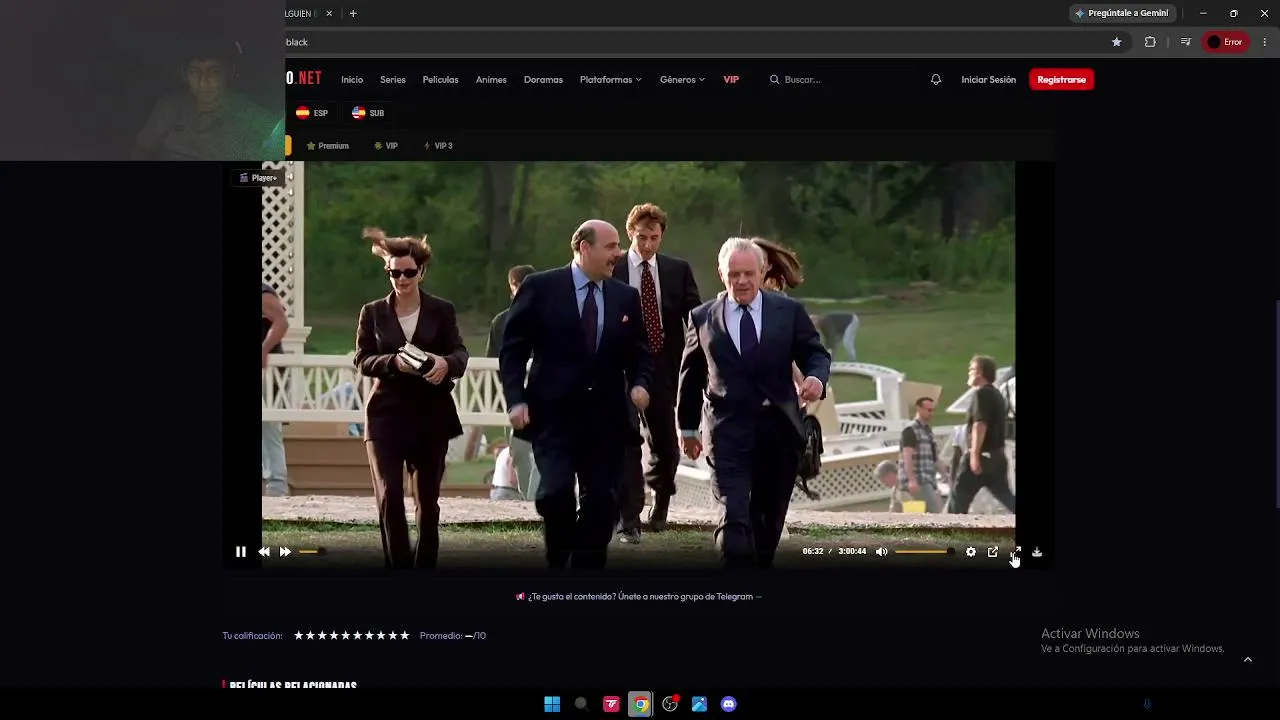Open the red TF app in taskbar

611,704
